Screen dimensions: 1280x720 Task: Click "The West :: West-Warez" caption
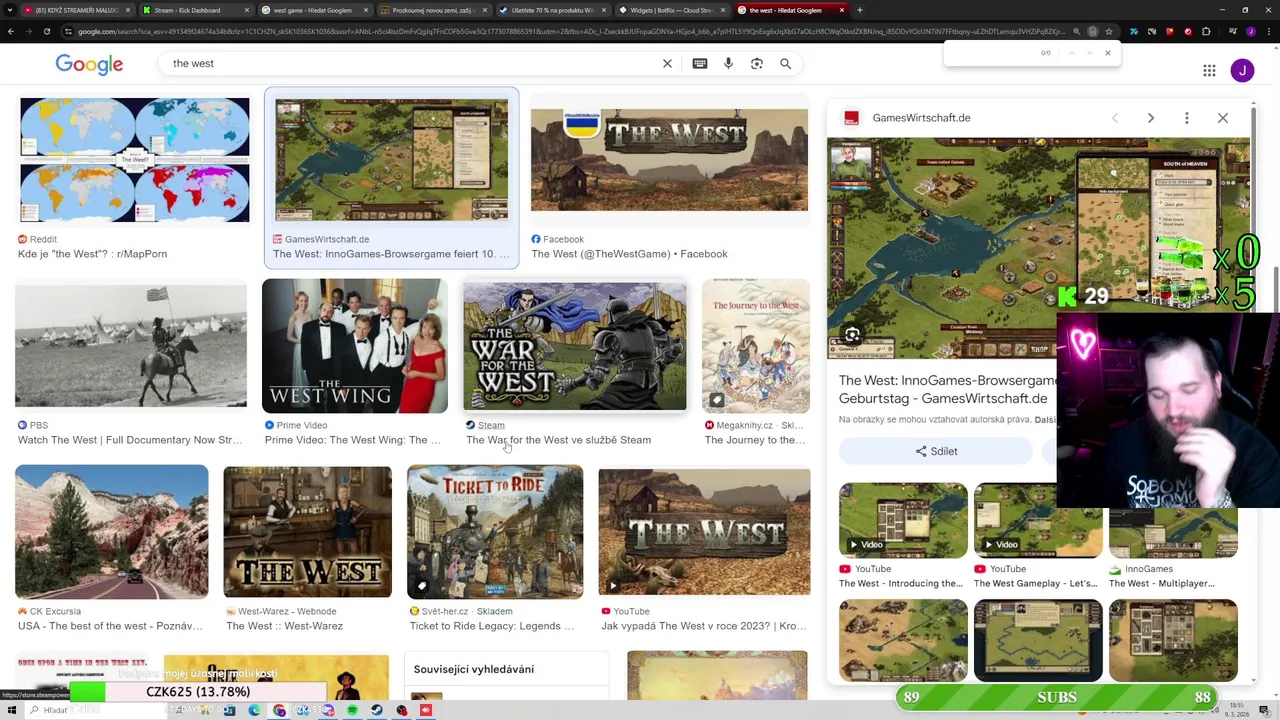tap(284, 626)
